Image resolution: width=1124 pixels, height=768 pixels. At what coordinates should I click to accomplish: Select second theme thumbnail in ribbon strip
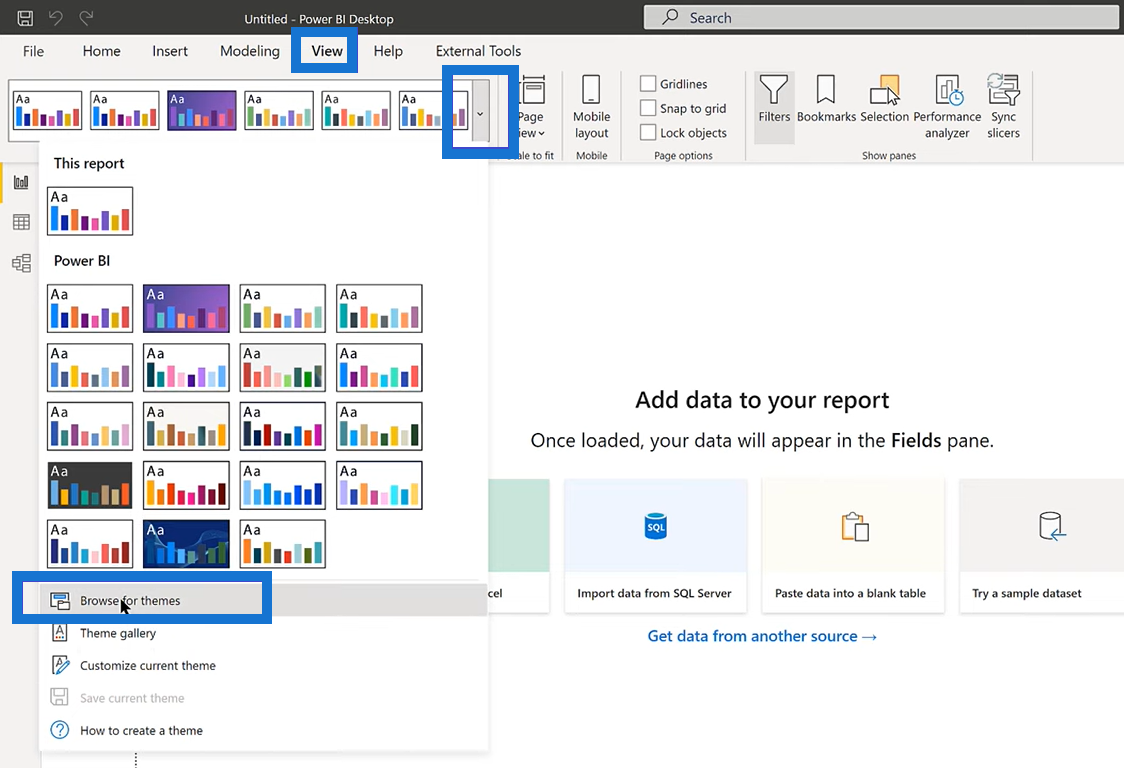(x=125, y=110)
